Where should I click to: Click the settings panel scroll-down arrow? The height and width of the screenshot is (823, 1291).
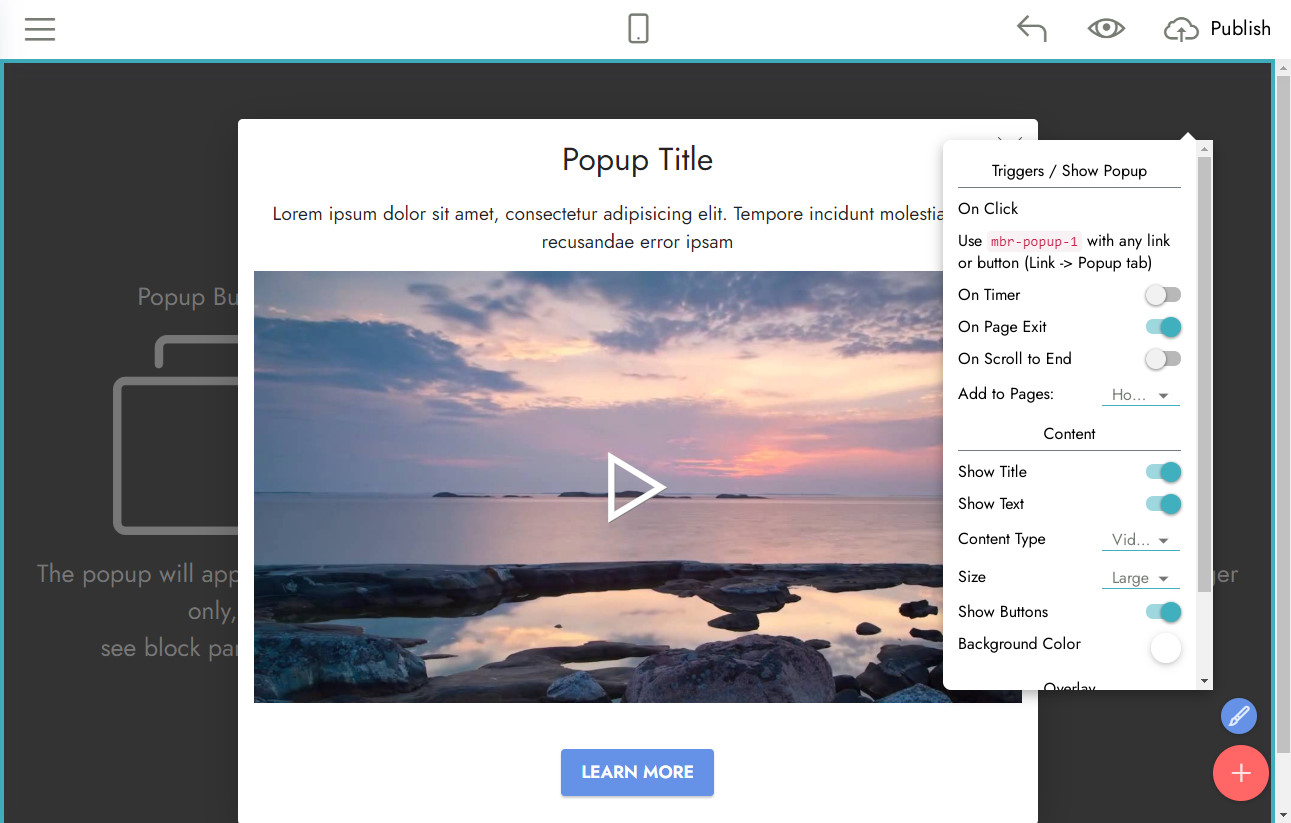point(1204,681)
